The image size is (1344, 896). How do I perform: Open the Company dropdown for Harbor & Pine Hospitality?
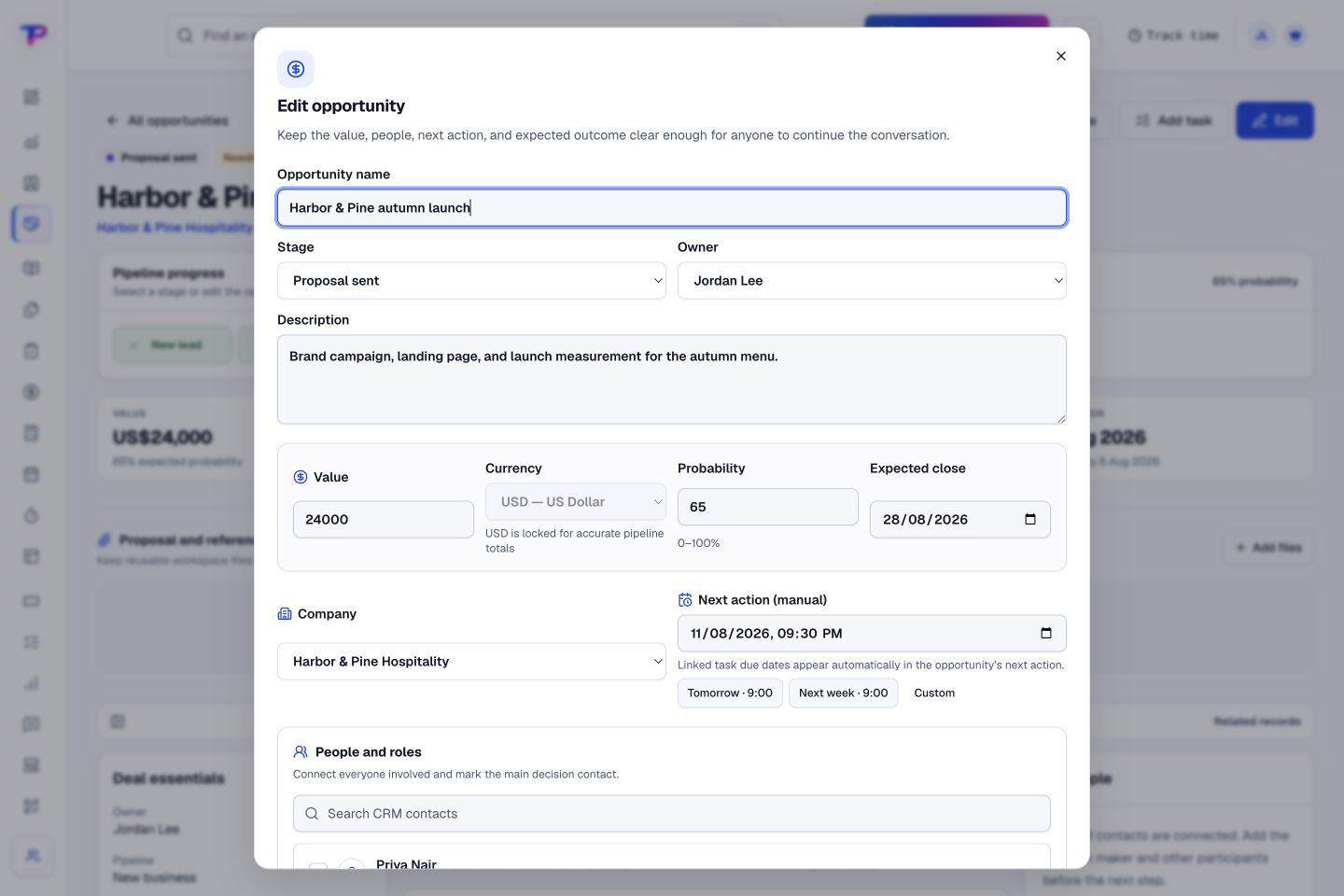471,662
